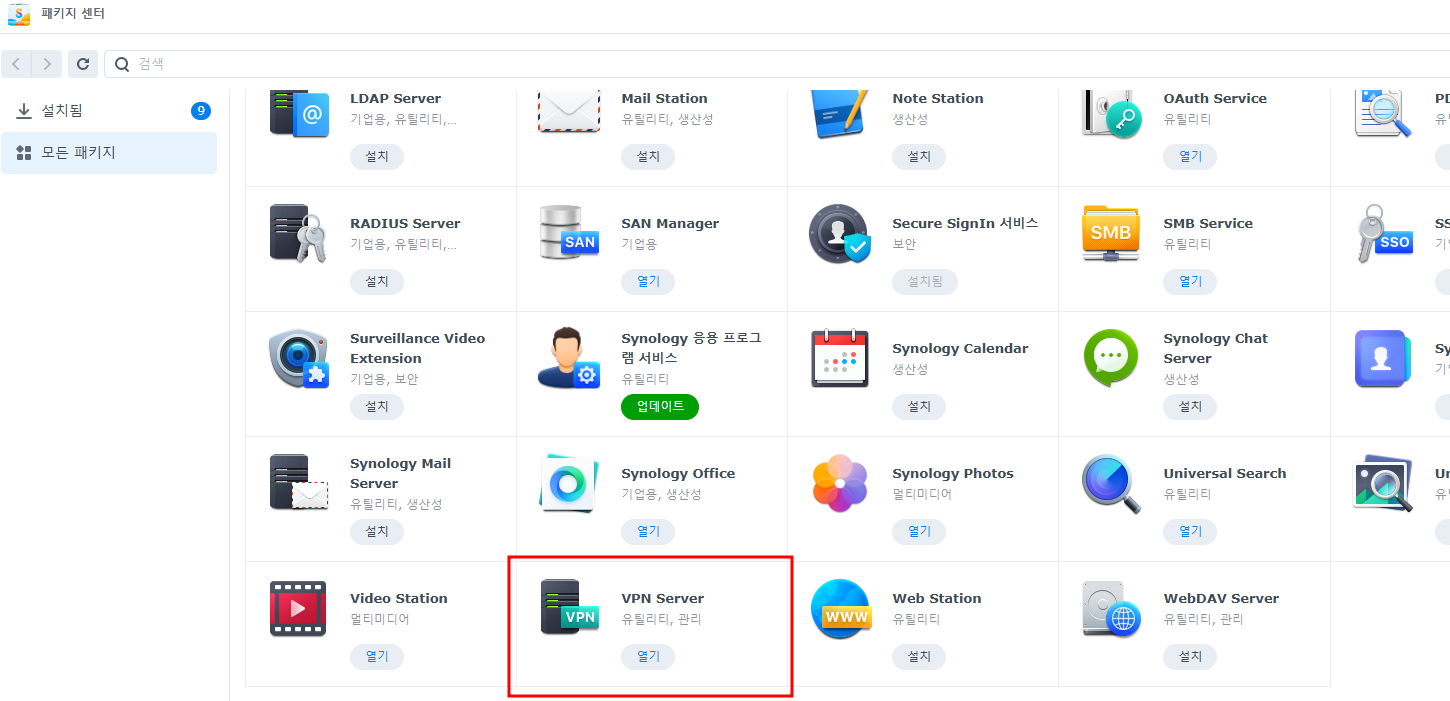The image size is (1450, 701).
Task: Click the Mail Station envelope icon
Action: click(x=569, y=110)
